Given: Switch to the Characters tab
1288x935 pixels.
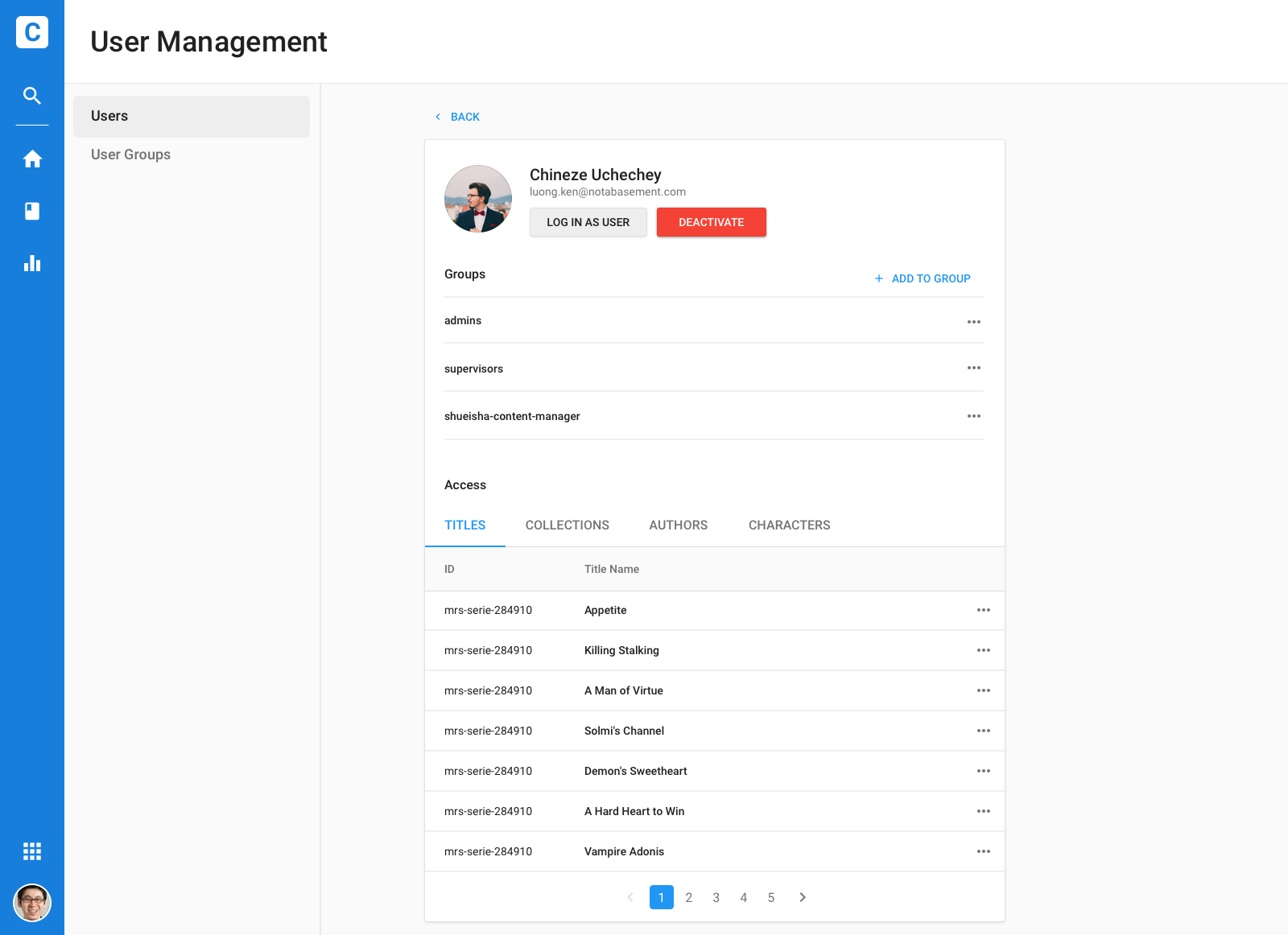Looking at the screenshot, I should [789, 525].
